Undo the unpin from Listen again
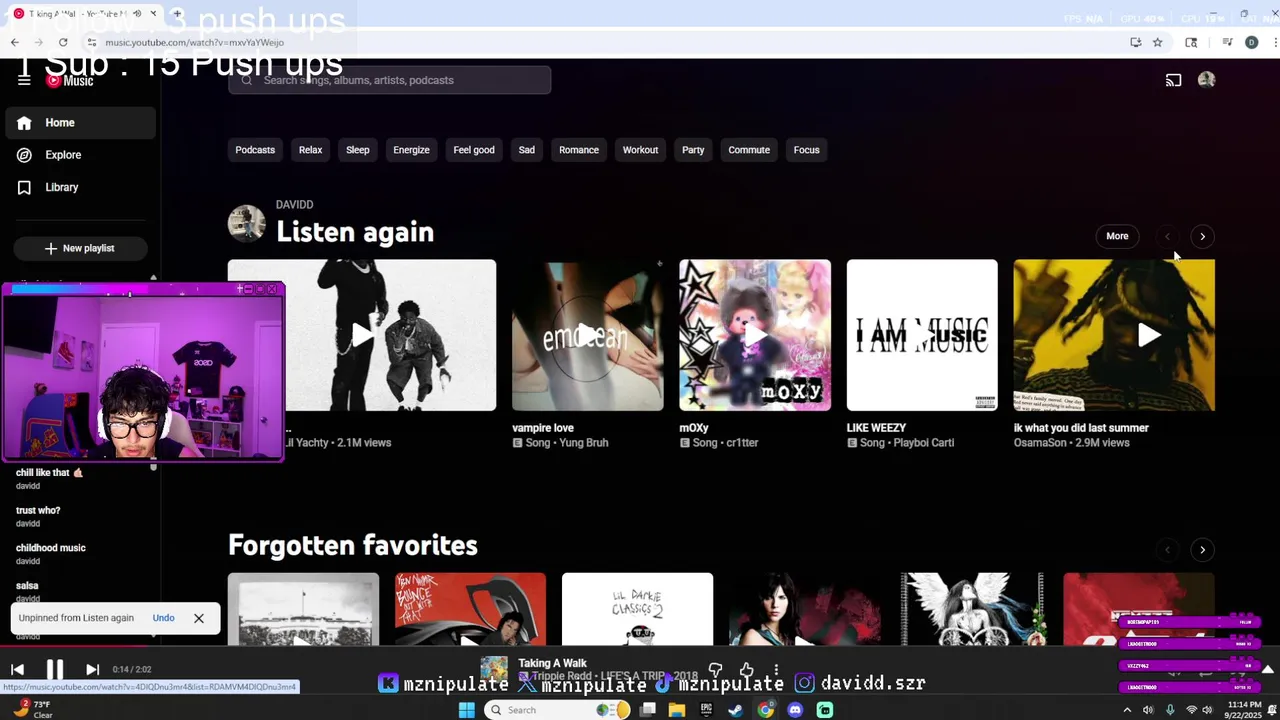The width and height of the screenshot is (1280, 720). click(x=163, y=618)
